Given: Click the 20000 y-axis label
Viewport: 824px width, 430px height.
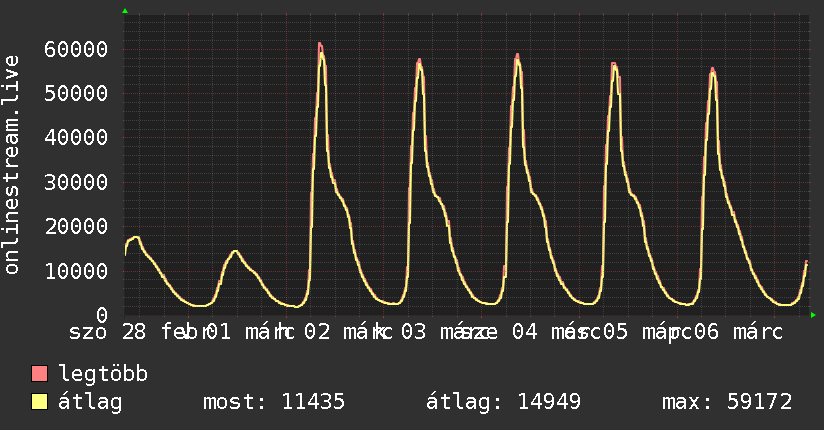Looking at the screenshot, I should pos(76,227).
